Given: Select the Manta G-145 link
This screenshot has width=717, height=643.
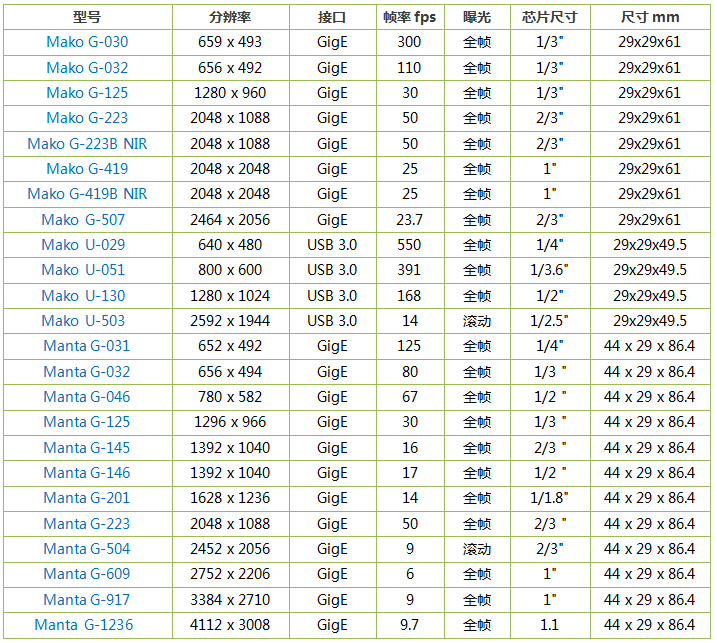Looking at the screenshot, I should point(87,448).
